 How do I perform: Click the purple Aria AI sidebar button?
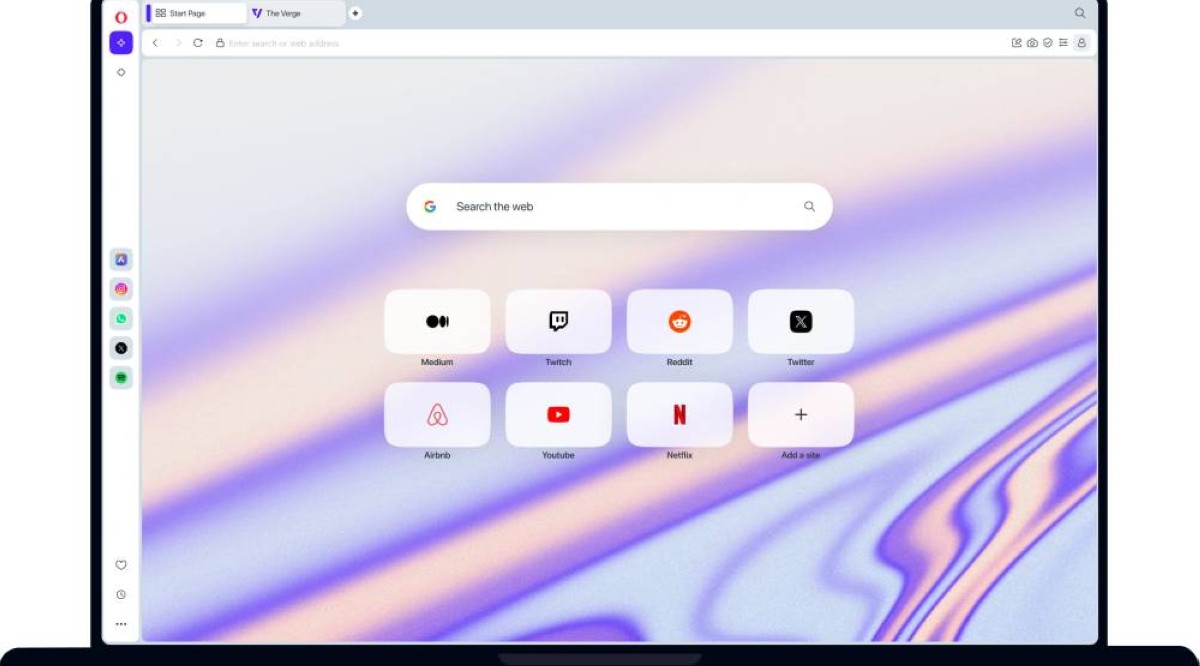[x=121, y=43]
